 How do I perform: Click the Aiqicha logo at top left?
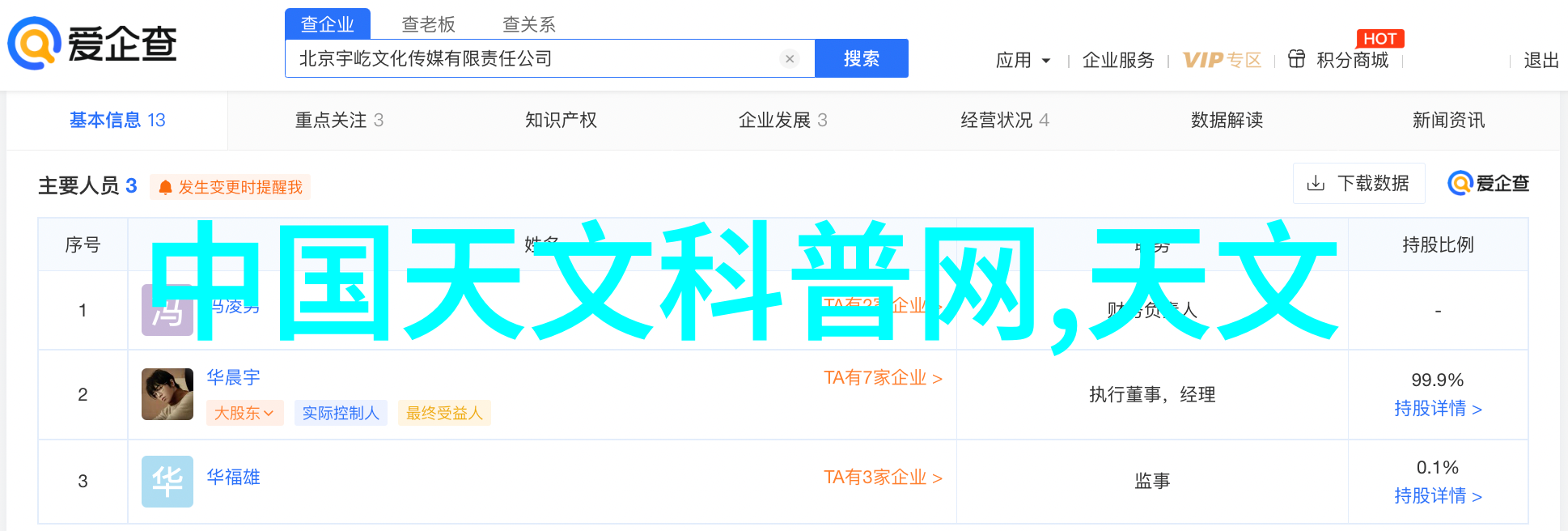click(92, 44)
